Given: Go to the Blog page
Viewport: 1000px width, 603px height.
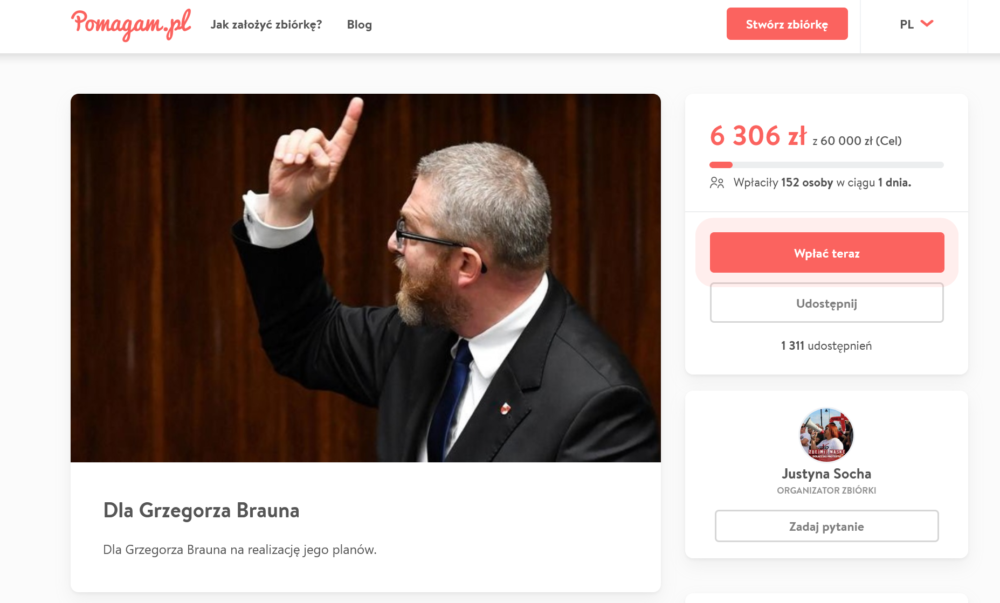Looking at the screenshot, I should click(359, 25).
